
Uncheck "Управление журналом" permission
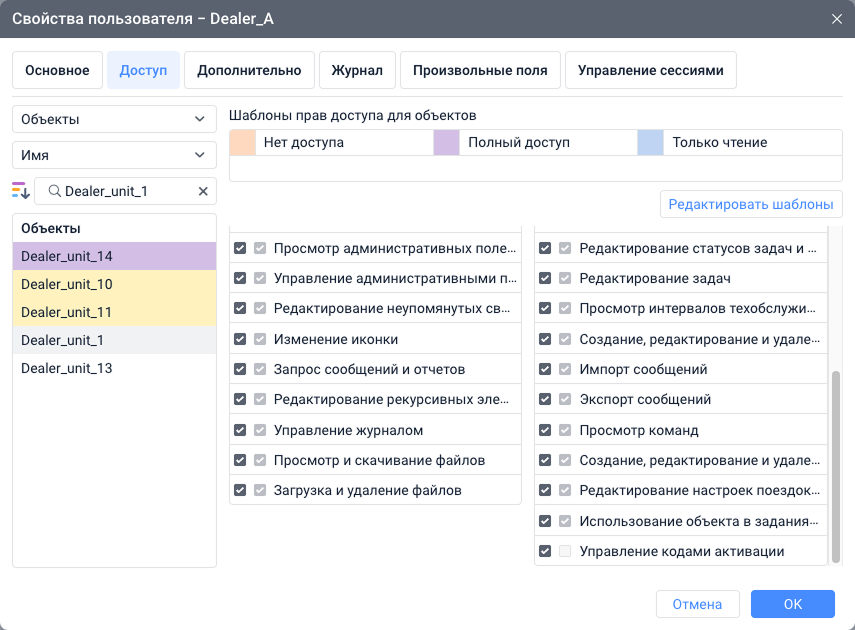click(240, 430)
